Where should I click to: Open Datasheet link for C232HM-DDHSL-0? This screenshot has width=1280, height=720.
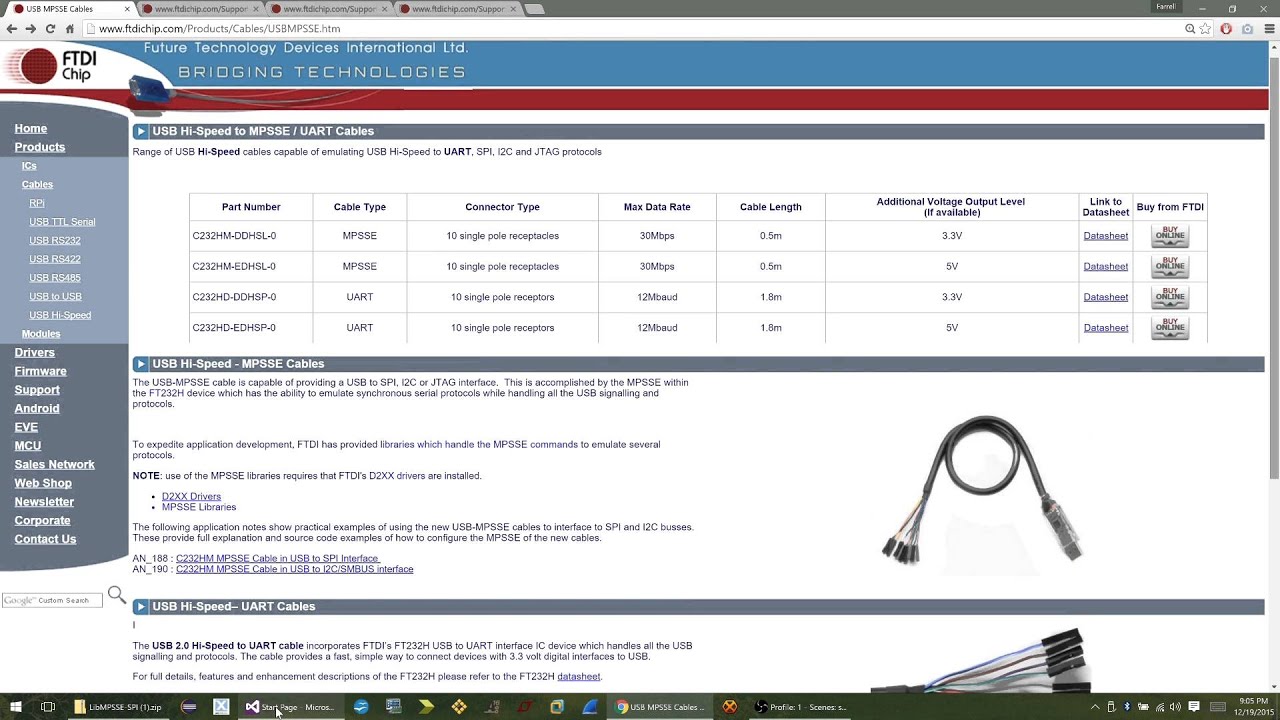[x=1106, y=236]
